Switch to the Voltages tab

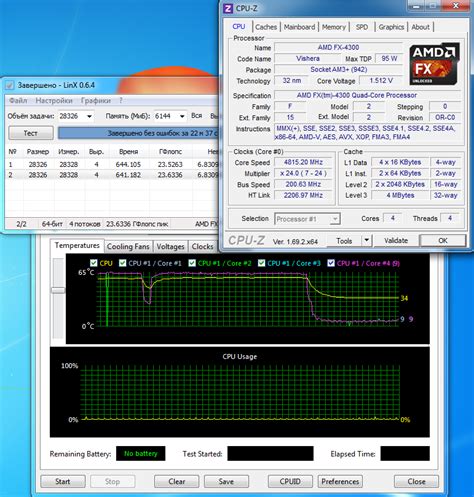(x=170, y=247)
